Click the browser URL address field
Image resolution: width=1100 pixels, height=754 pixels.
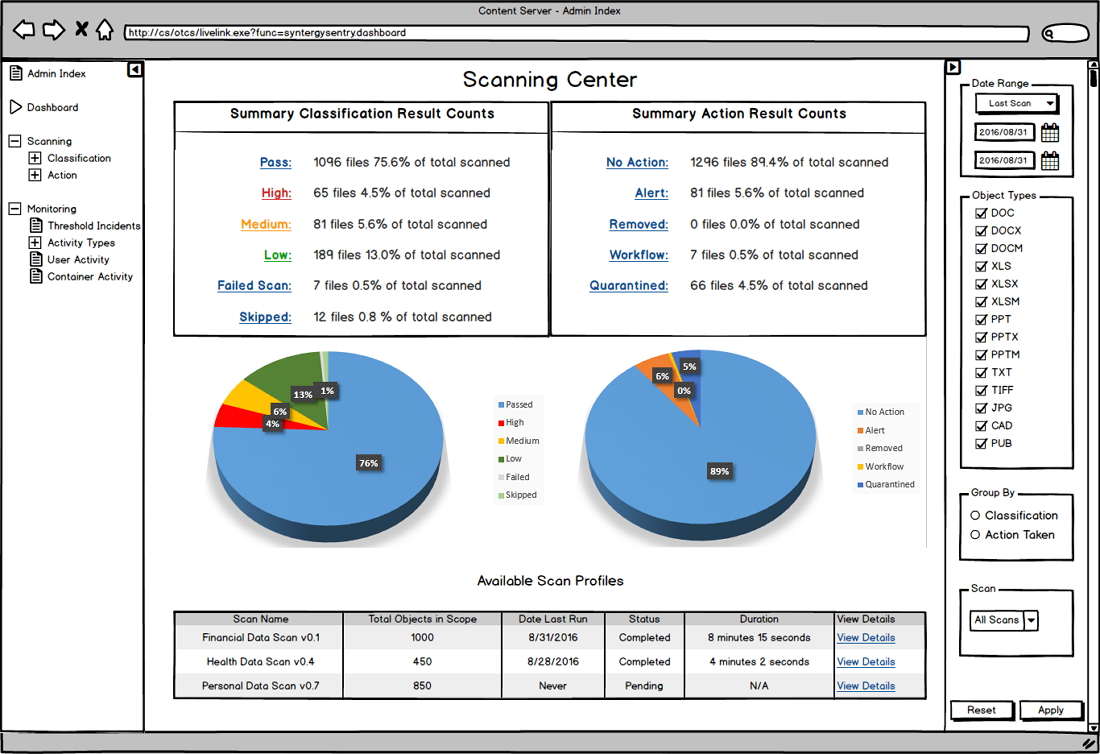pyautogui.click(x=576, y=33)
